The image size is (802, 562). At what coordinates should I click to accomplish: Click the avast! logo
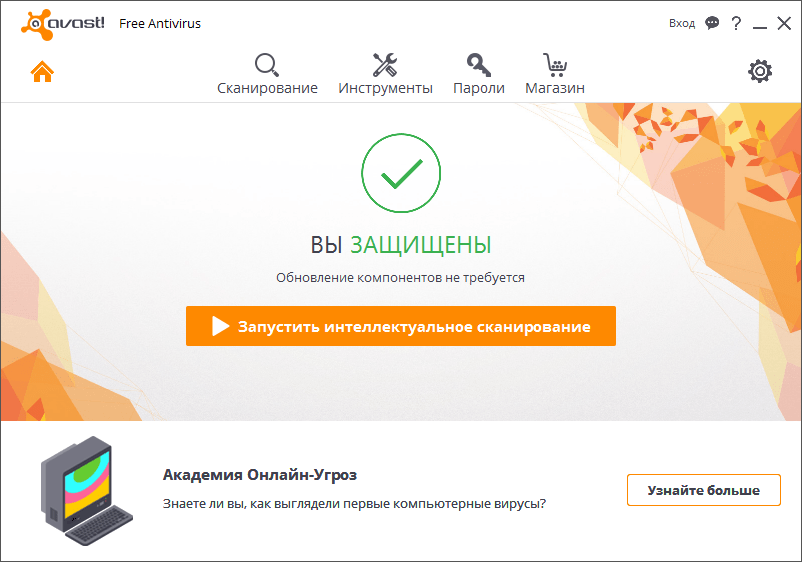coord(63,23)
